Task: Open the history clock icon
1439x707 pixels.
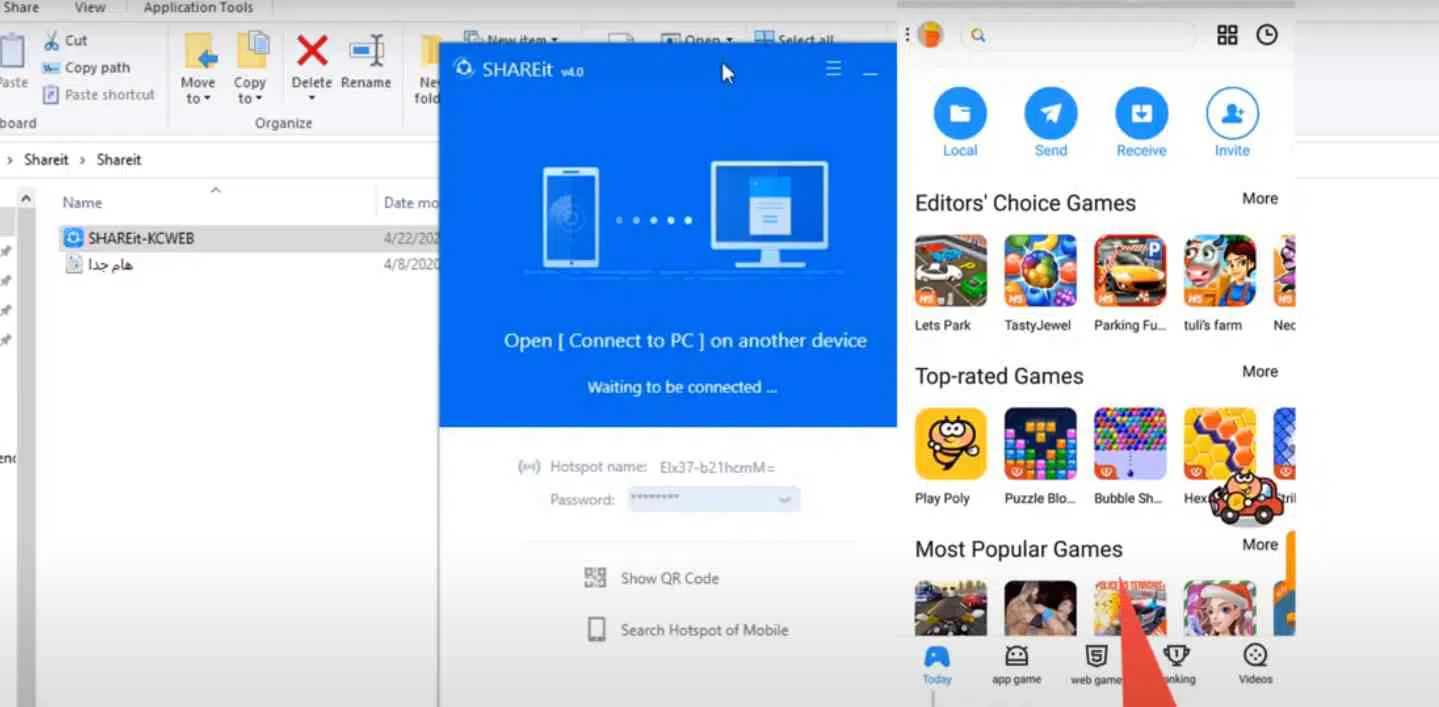Action: (1267, 35)
